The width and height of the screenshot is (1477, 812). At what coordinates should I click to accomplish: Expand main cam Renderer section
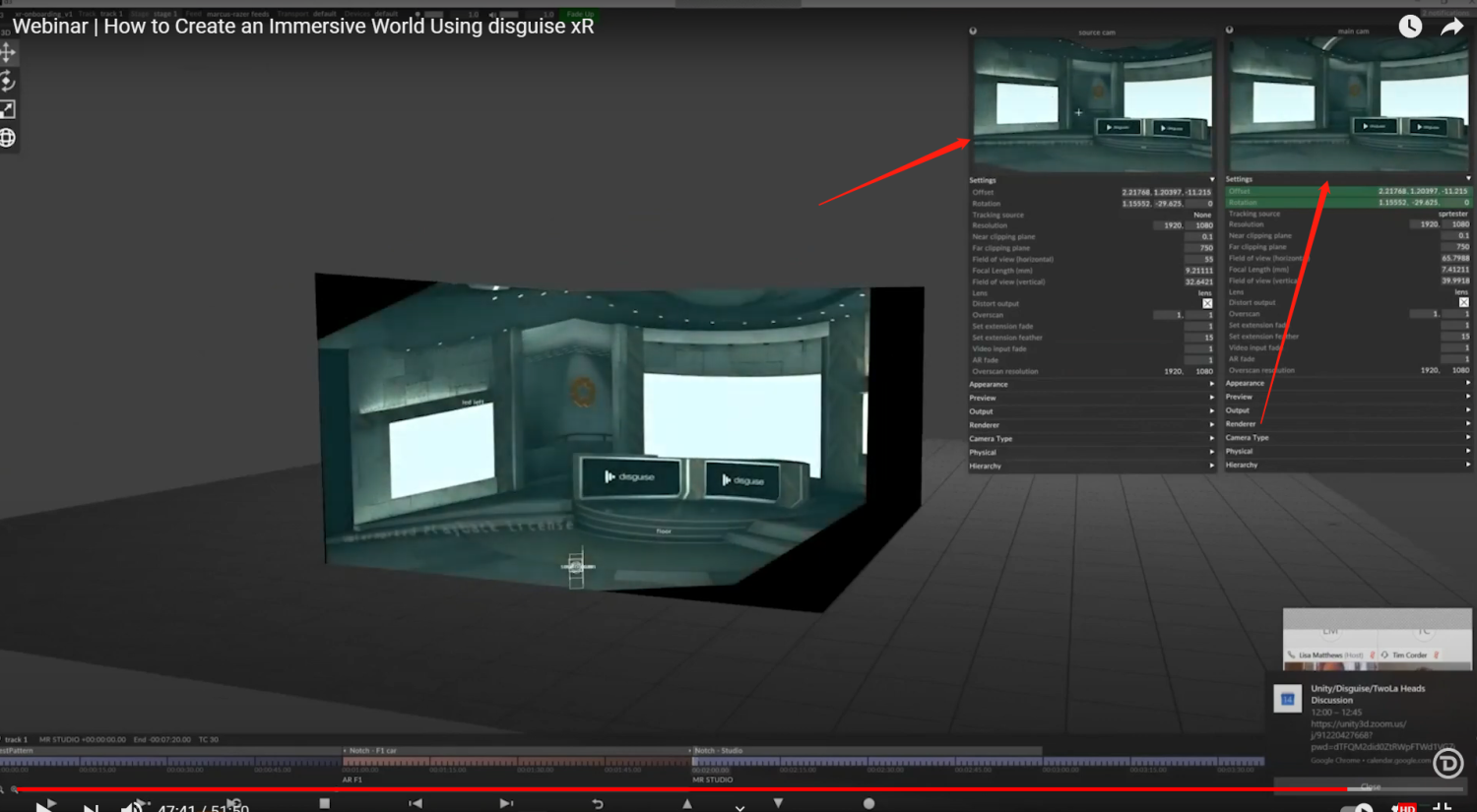click(x=1348, y=423)
